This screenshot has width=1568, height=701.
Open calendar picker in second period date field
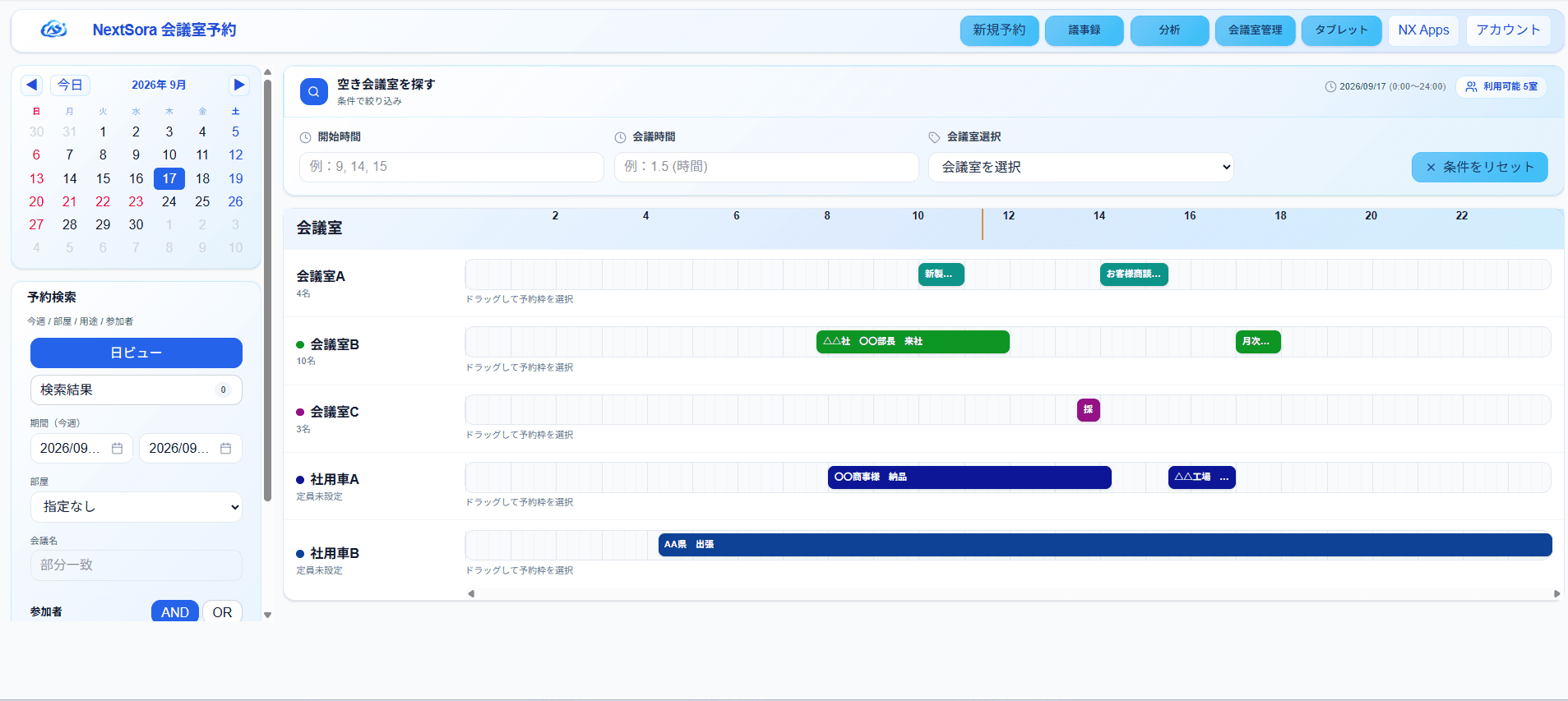pyautogui.click(x=225, y=449)
